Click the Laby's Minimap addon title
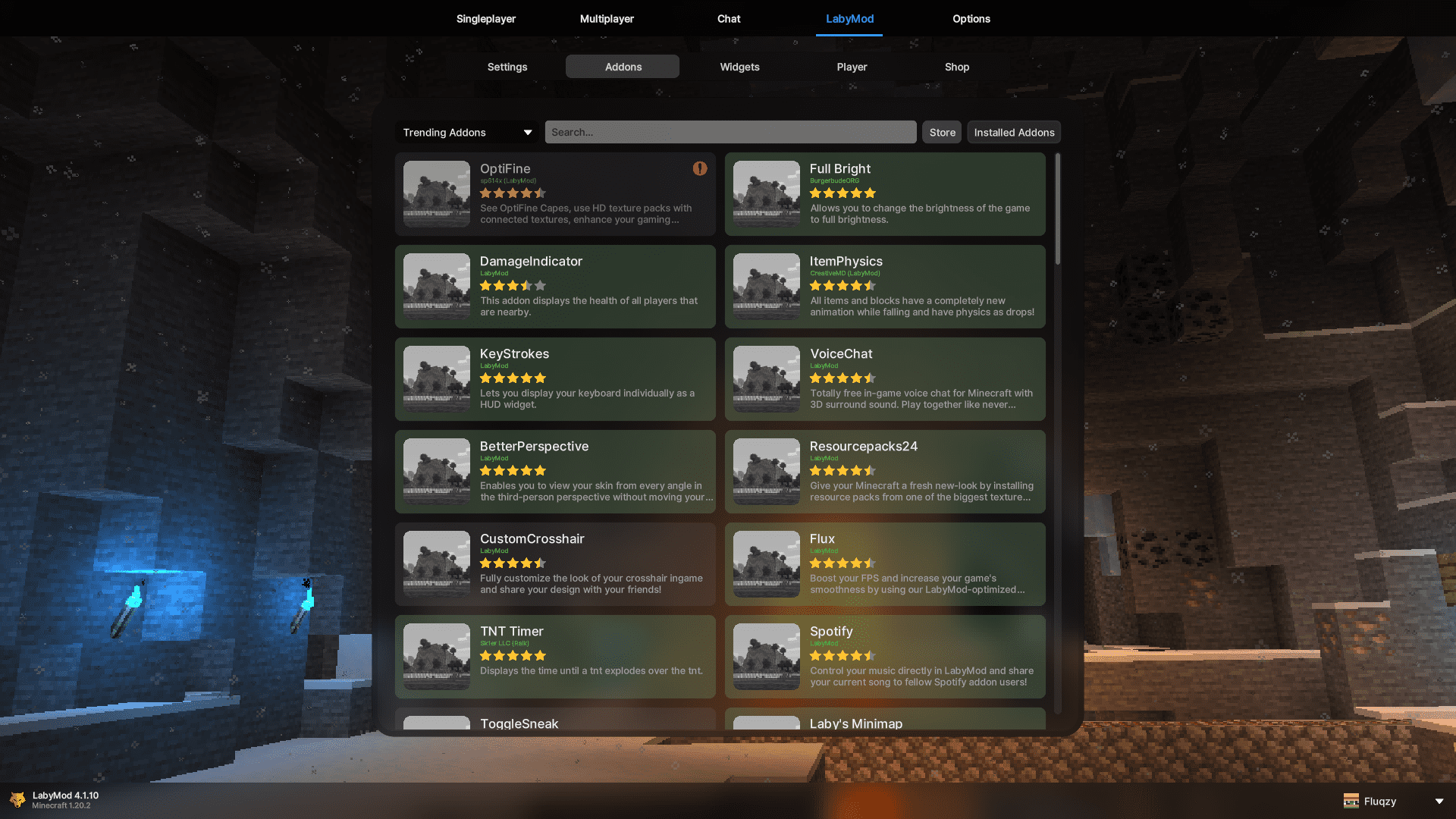Screen dimensions: 1456x819 [x=855, y=723]
